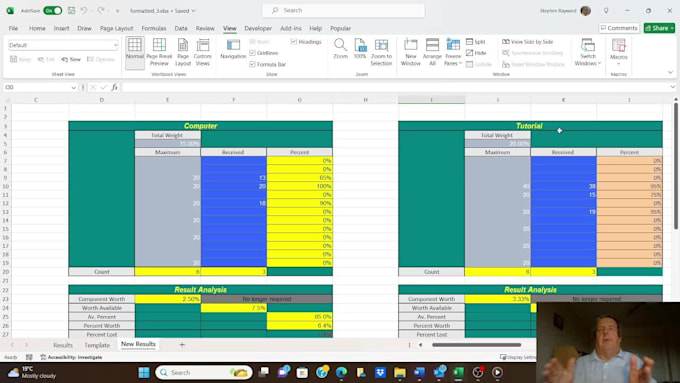
Task: Expand the formula bar
Action: pyautogui.click(x=672, y=87)
